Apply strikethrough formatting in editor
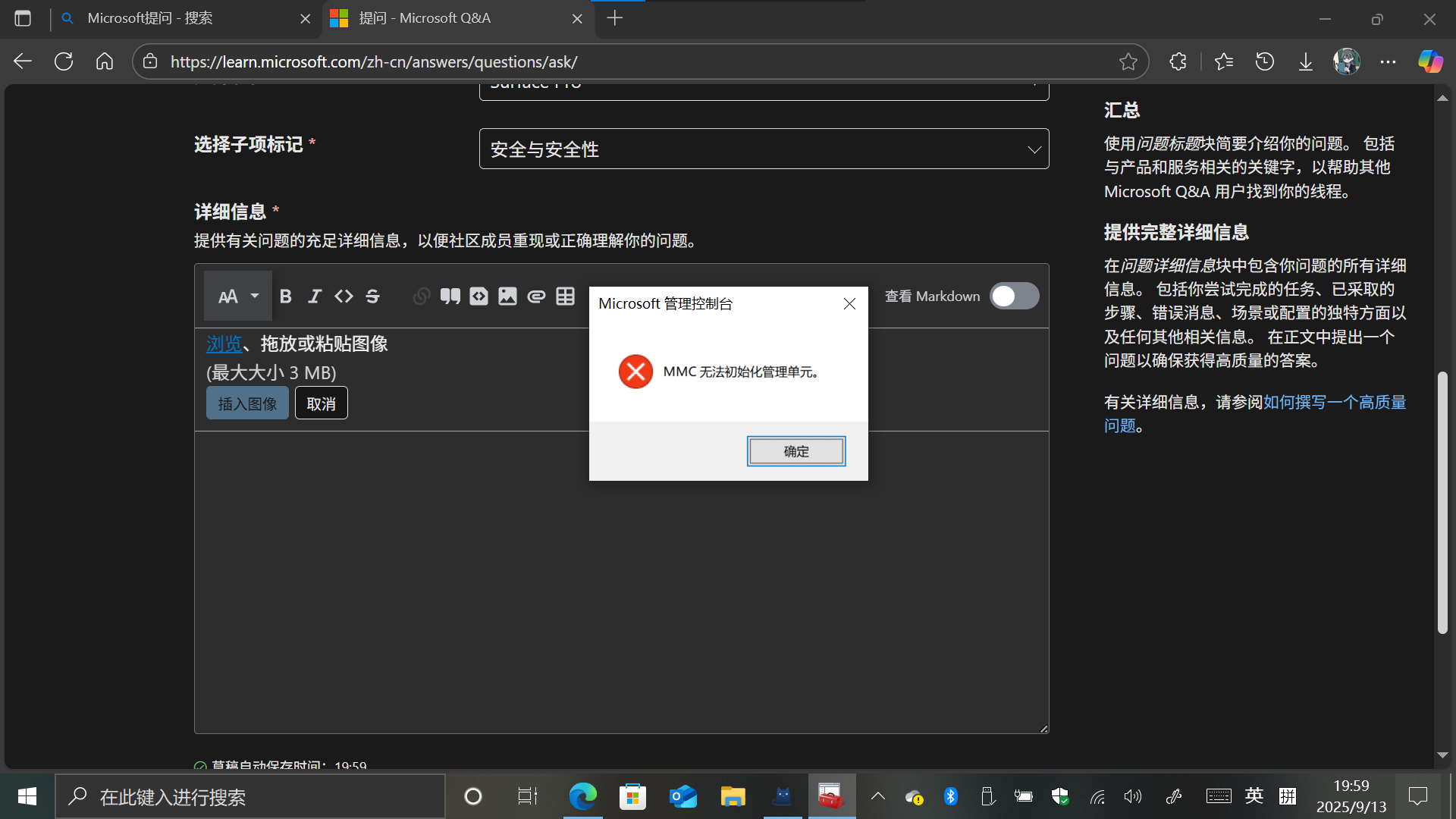The image size is (1456, 819). [x=372, y=297]
